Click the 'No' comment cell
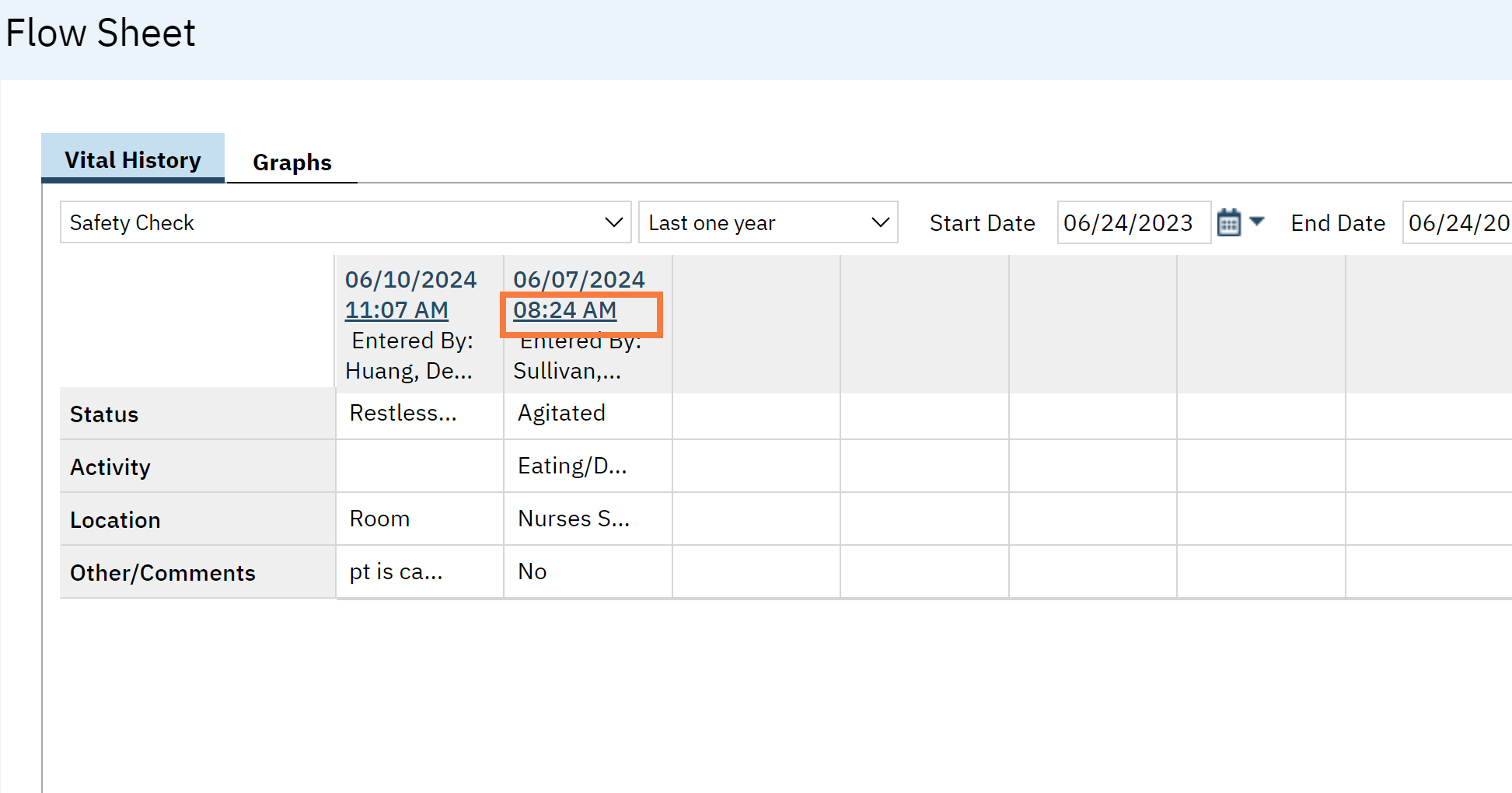1512x793 pixels. pos(533,571)
